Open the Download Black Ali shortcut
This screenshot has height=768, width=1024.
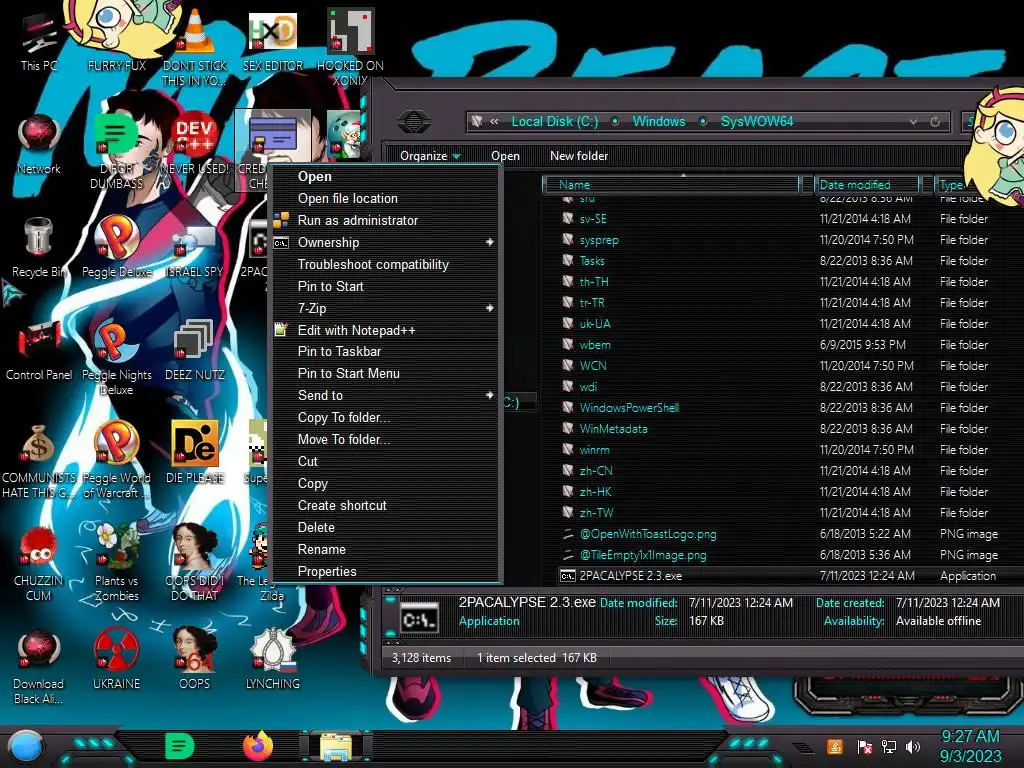click(x=39, y=666)
